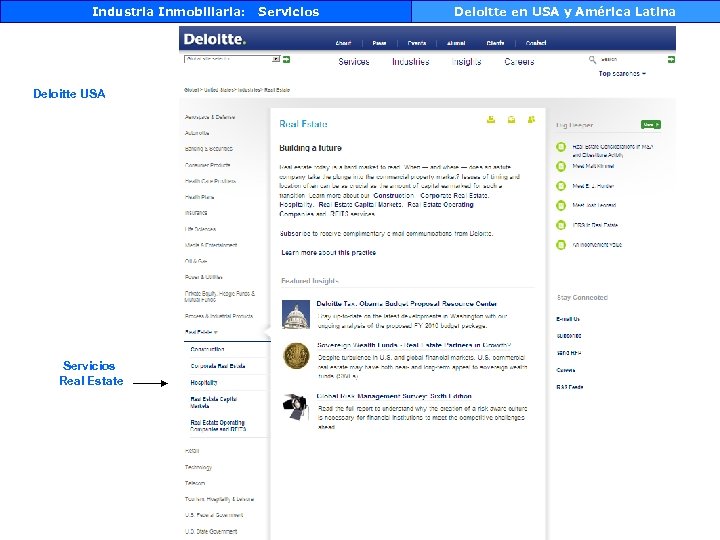Open the Industries menu
720x540 pixels.
[x=411, y=62]
